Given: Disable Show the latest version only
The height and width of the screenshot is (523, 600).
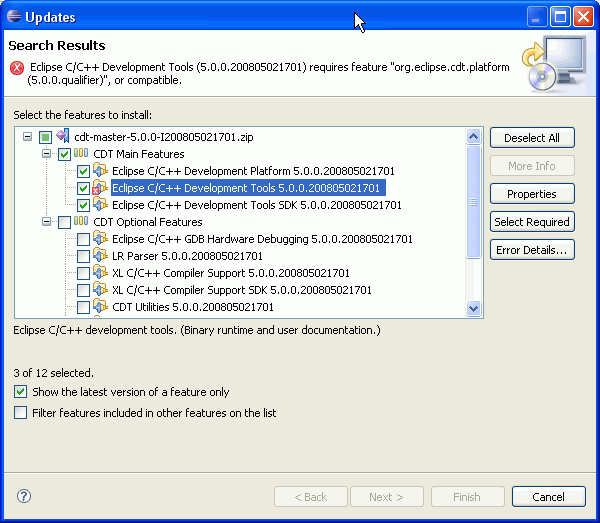Looking at the screenshot, I should coord(20,392).
